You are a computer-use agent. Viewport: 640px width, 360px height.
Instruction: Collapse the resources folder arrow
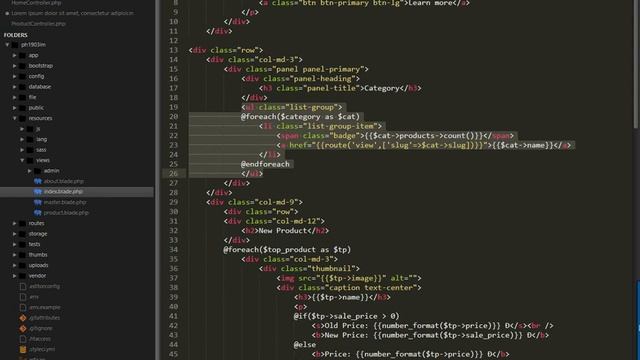pos(14,118)
